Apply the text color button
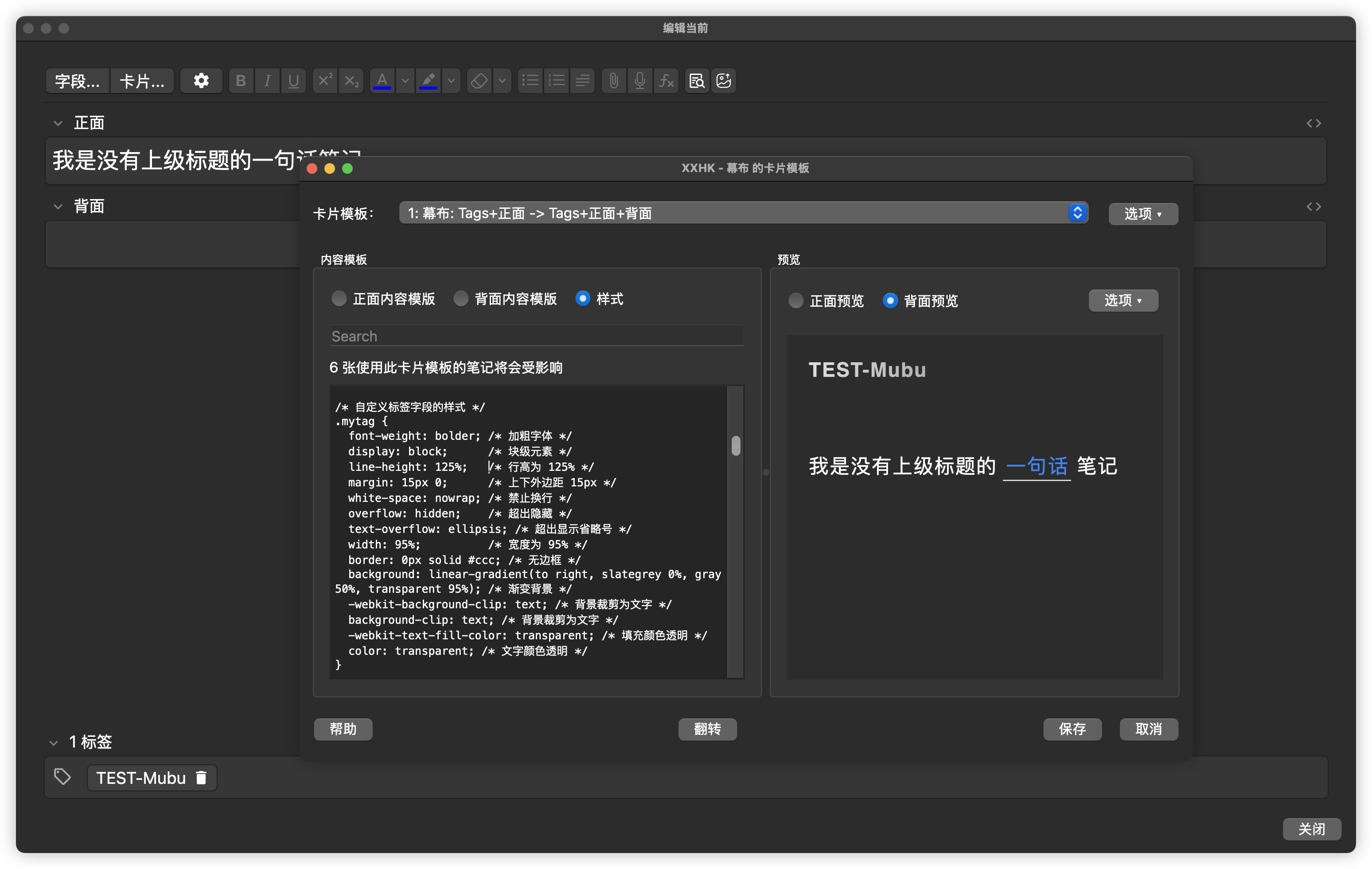Image resolution: width=1372 pixels, height=869 pixels. [382, 81]
